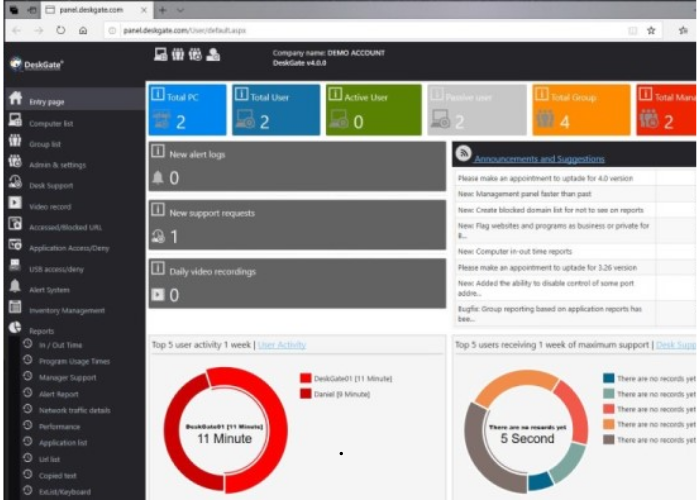Open Desk Support in sidebar
This screenshot has width=700, height=500.
(x=51, y=186)
